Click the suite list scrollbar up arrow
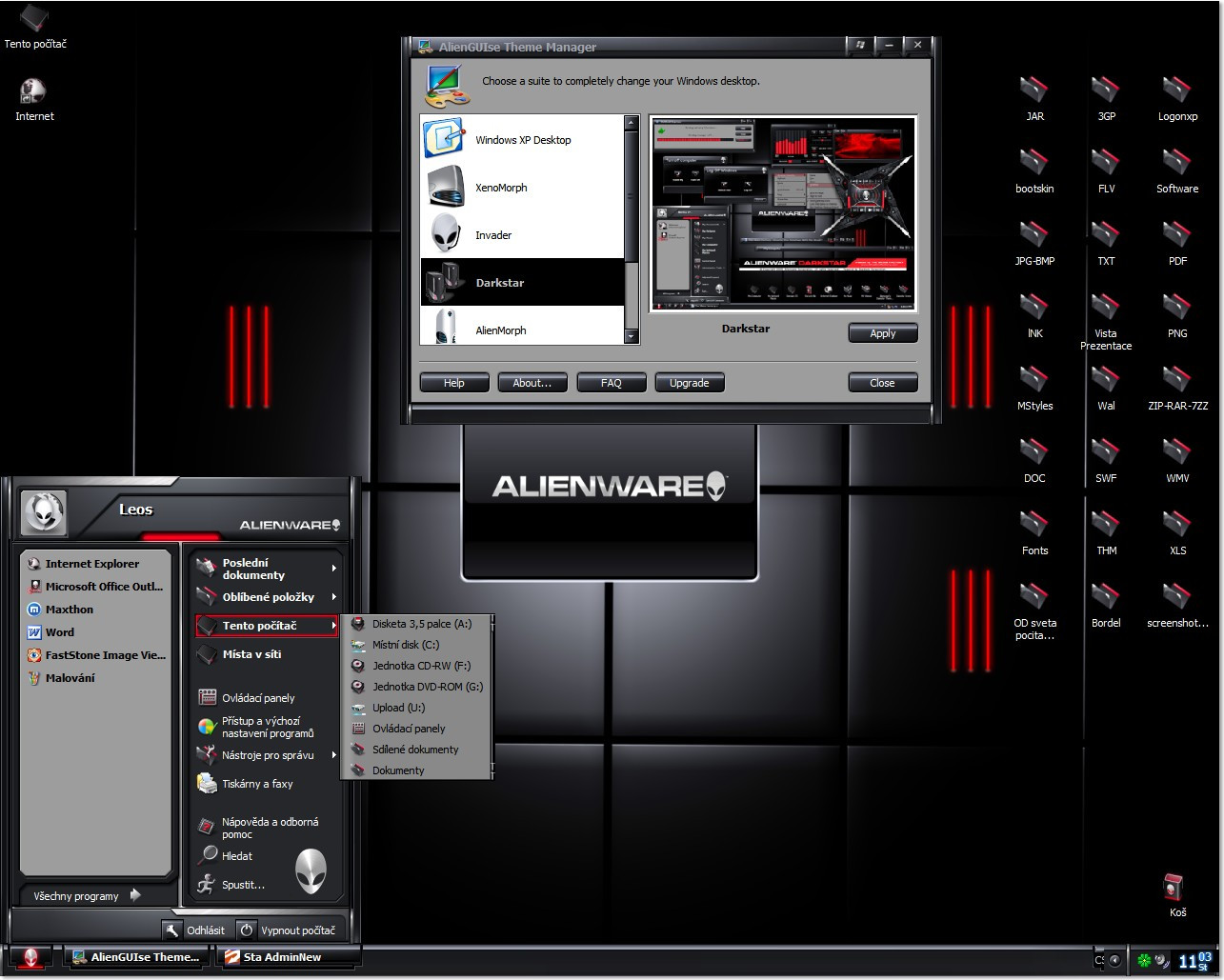 click(631, 123)
